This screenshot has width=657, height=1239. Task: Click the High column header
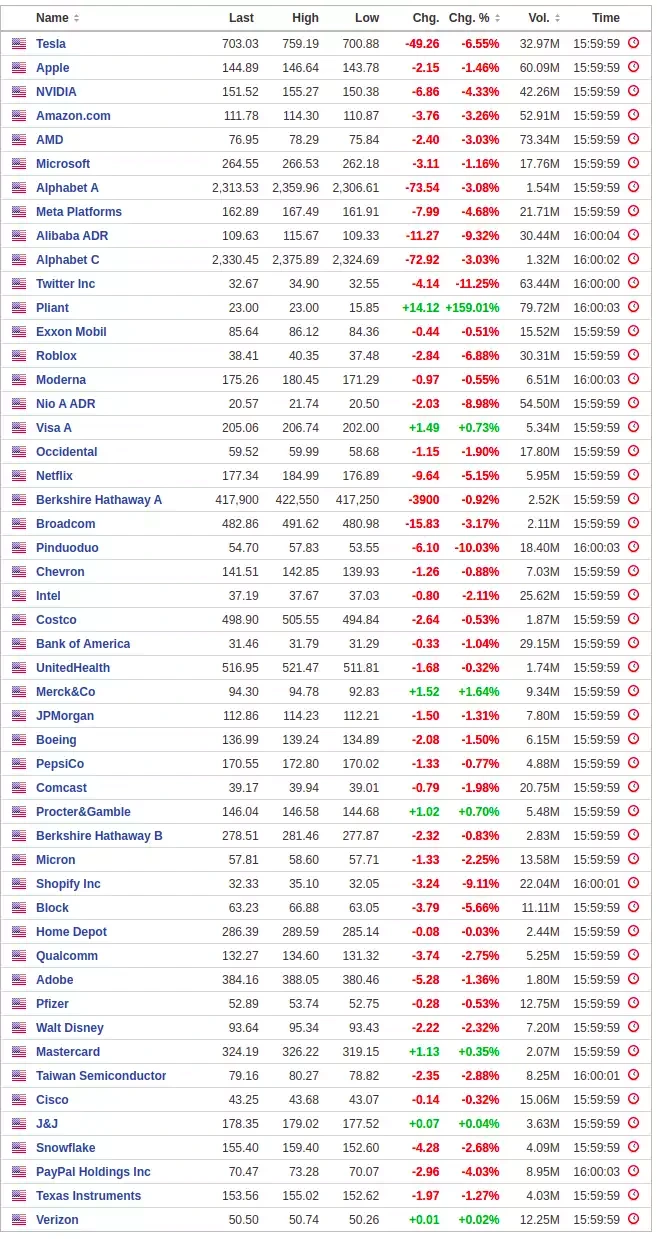click(306, 18)
